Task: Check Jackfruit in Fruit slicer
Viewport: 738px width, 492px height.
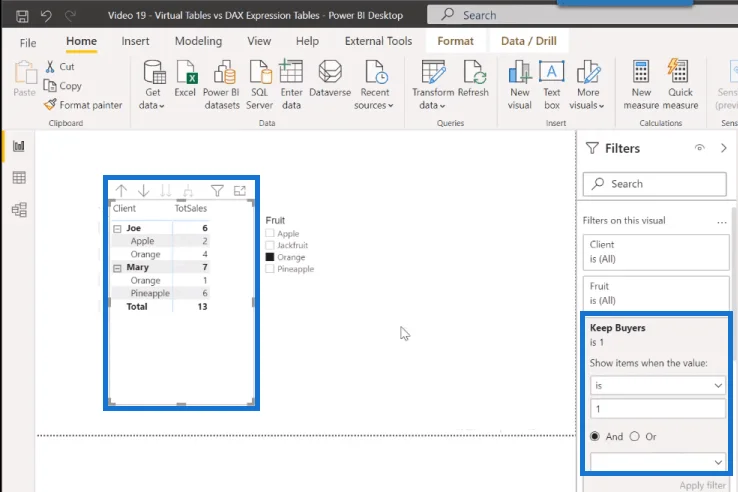Action: [270, 245]
